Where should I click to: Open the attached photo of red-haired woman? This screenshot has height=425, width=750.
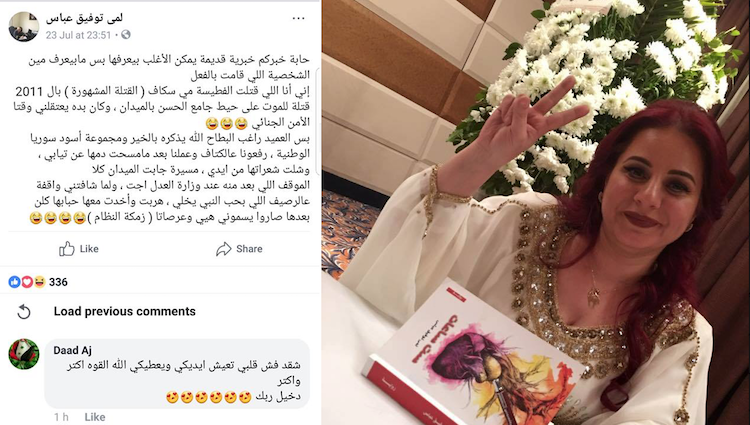point(536,212)
